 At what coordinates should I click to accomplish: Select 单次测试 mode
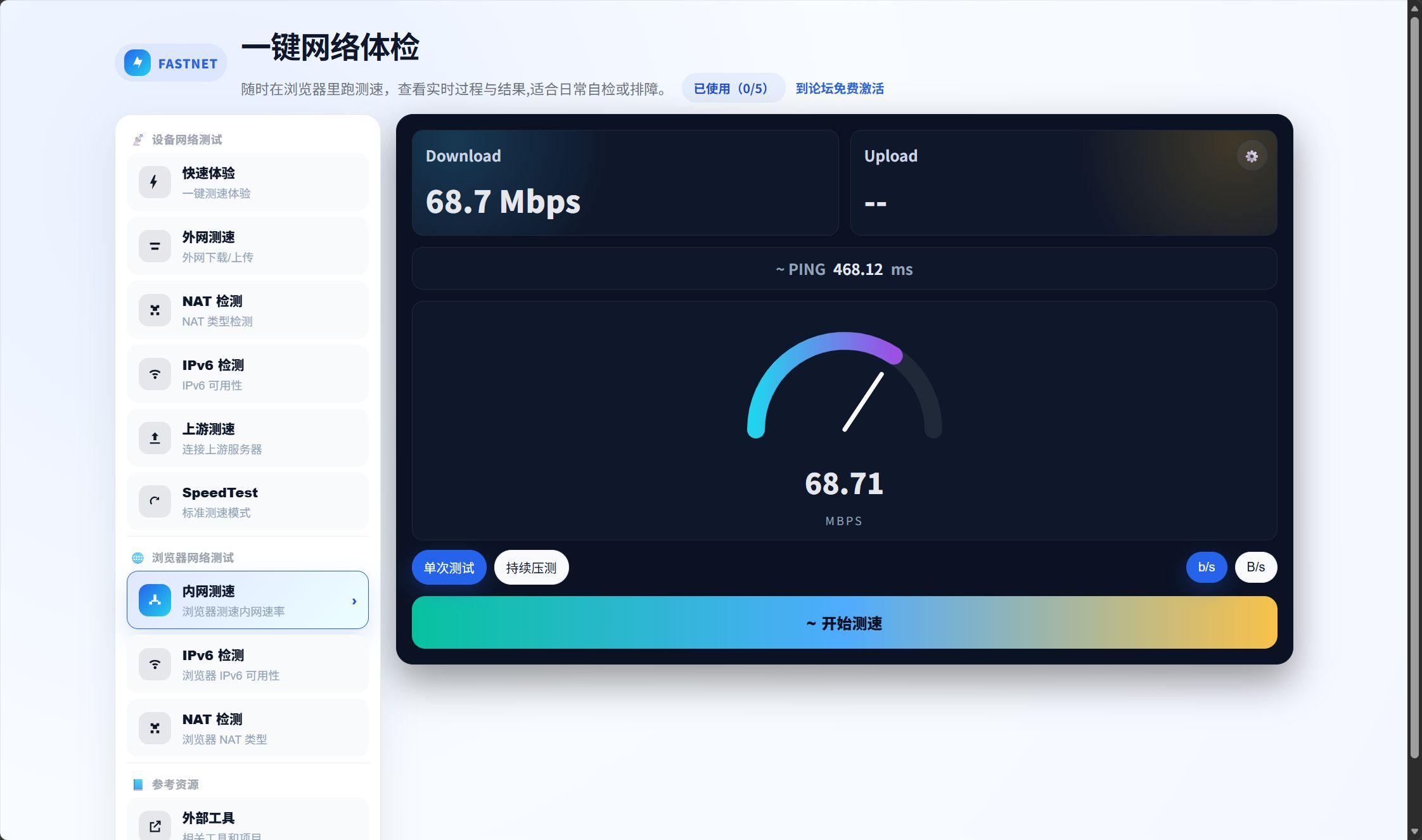[449, 568]
